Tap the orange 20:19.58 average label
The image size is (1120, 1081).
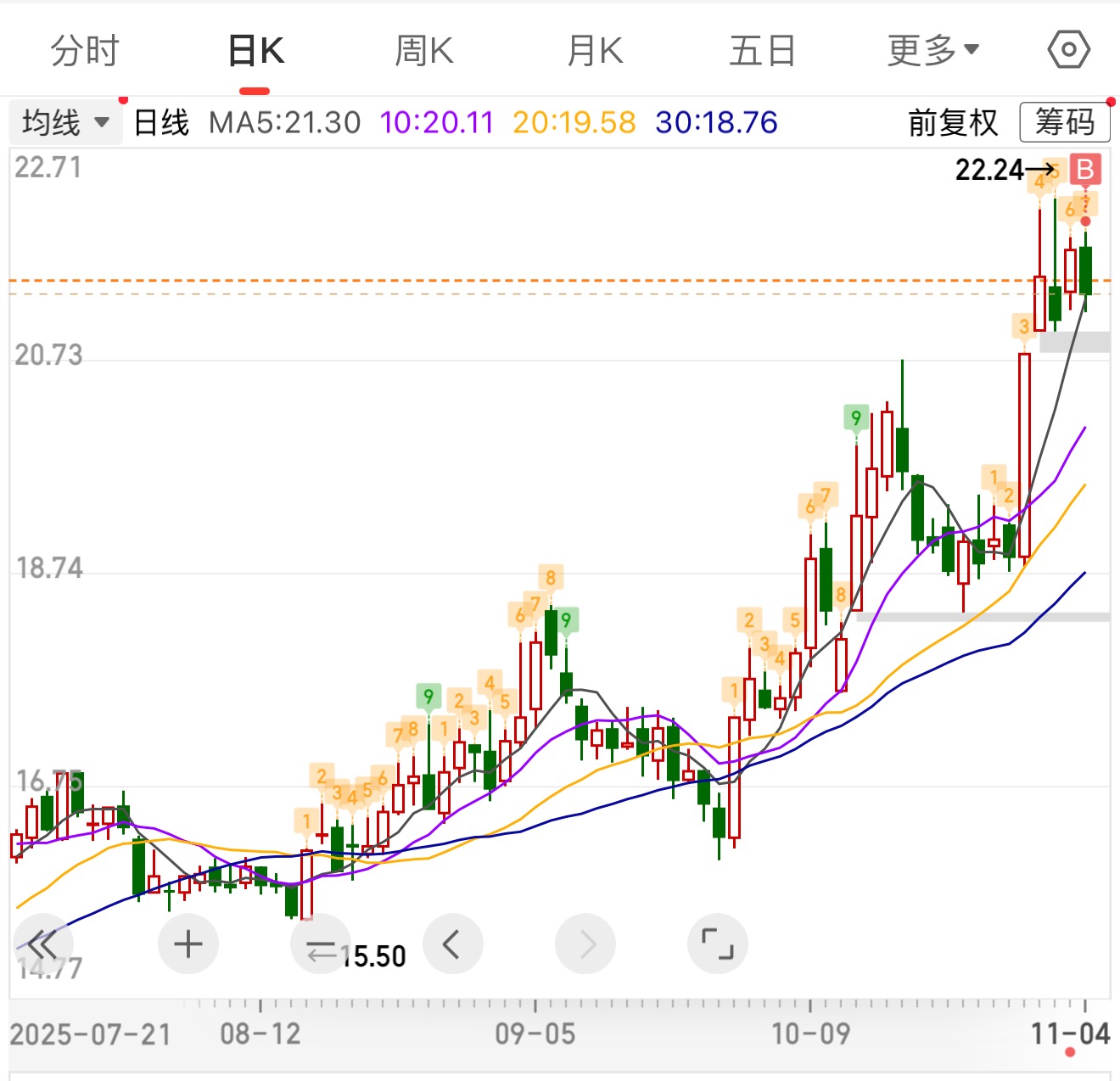coord(574,123)
